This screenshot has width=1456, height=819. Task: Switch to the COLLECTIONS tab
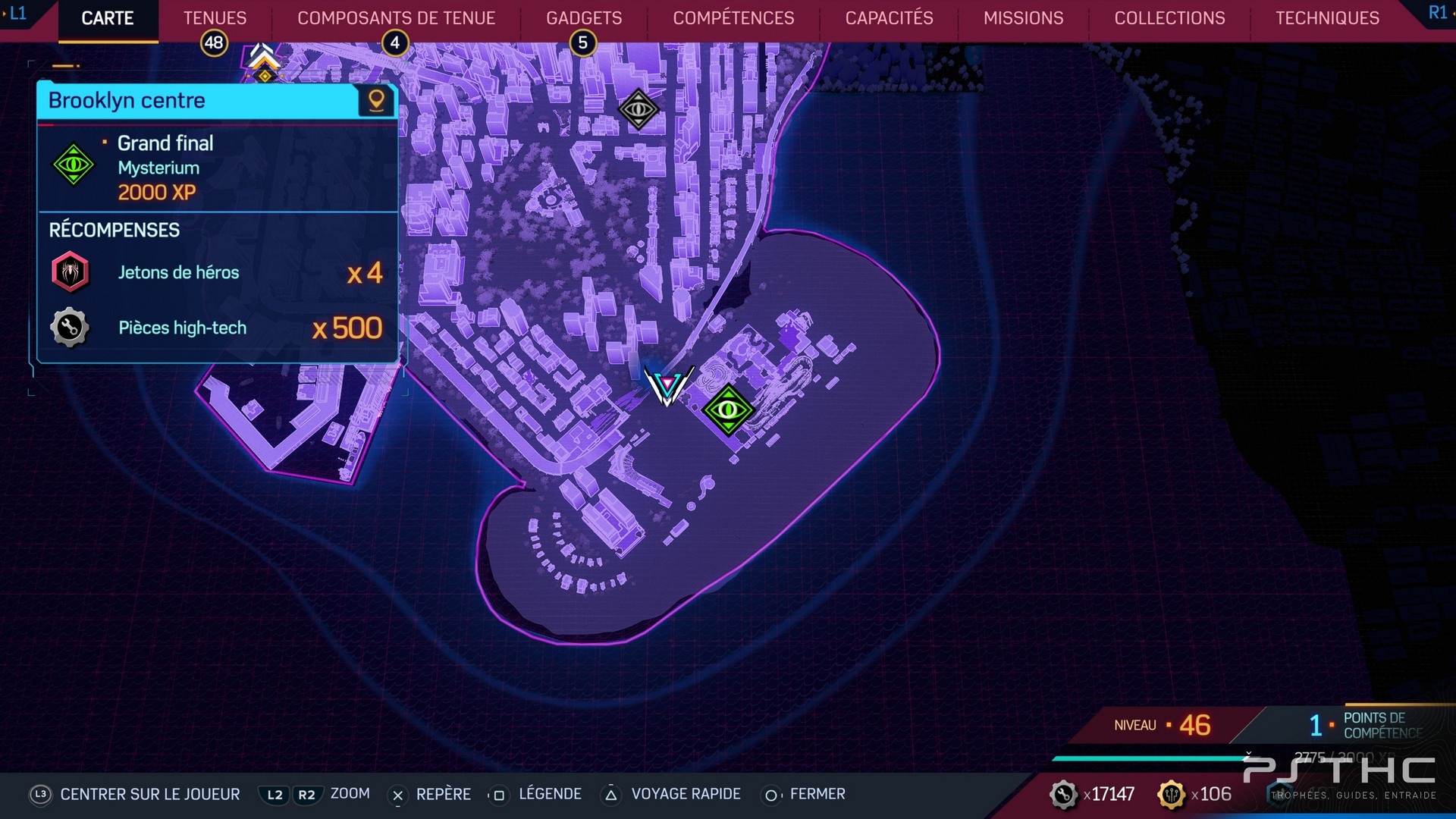[x=1169, y=18]
